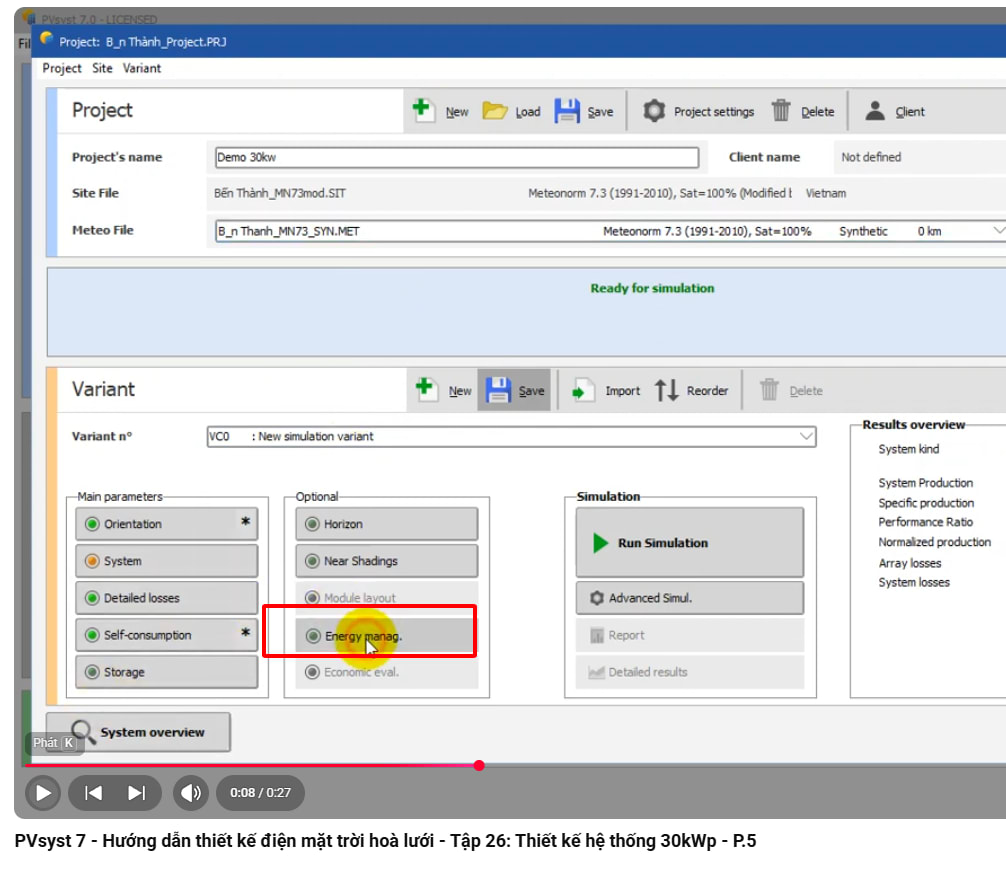
Task: Open the Project menu
Action: point(62,68)
